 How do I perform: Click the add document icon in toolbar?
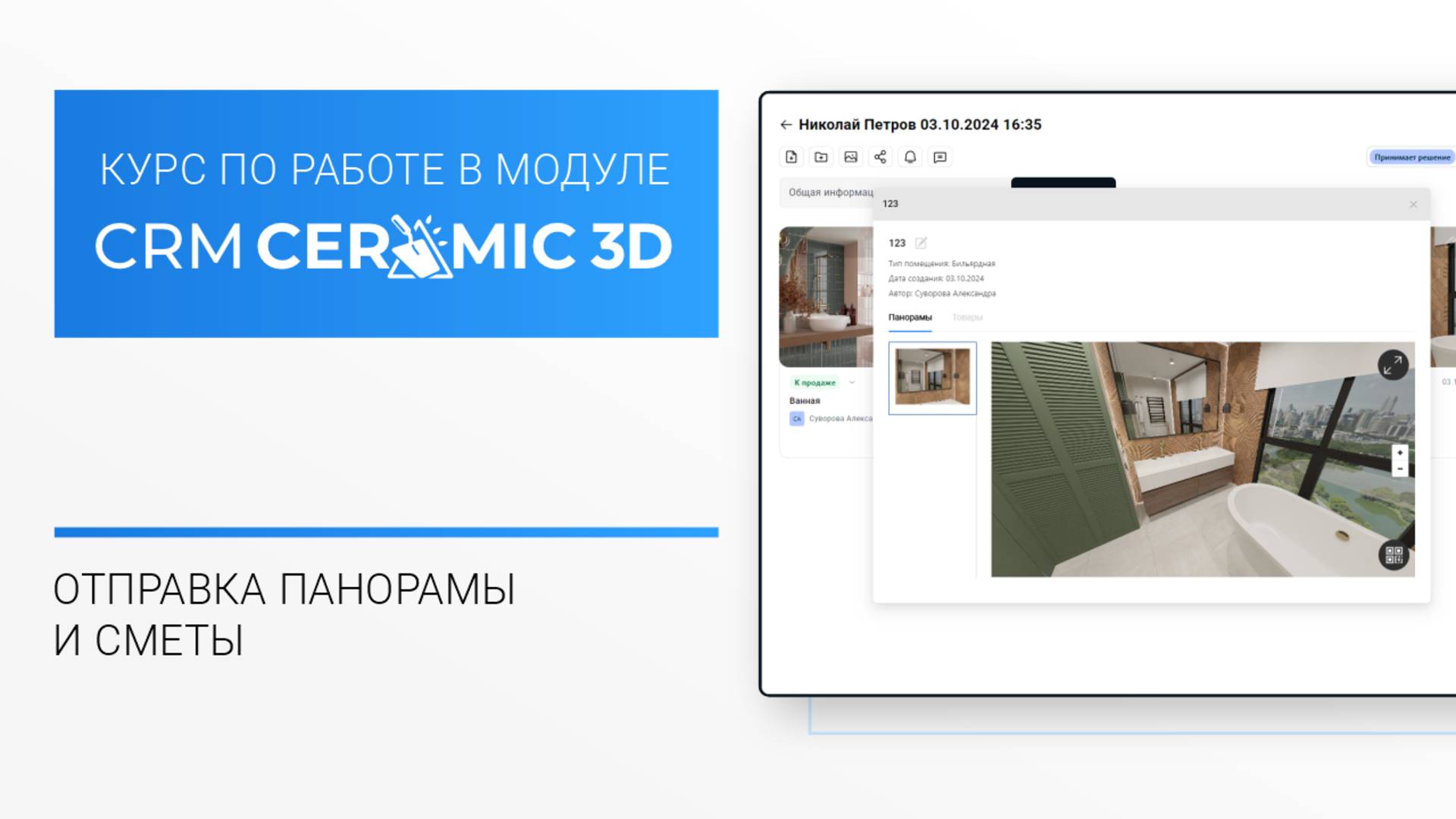791,157
